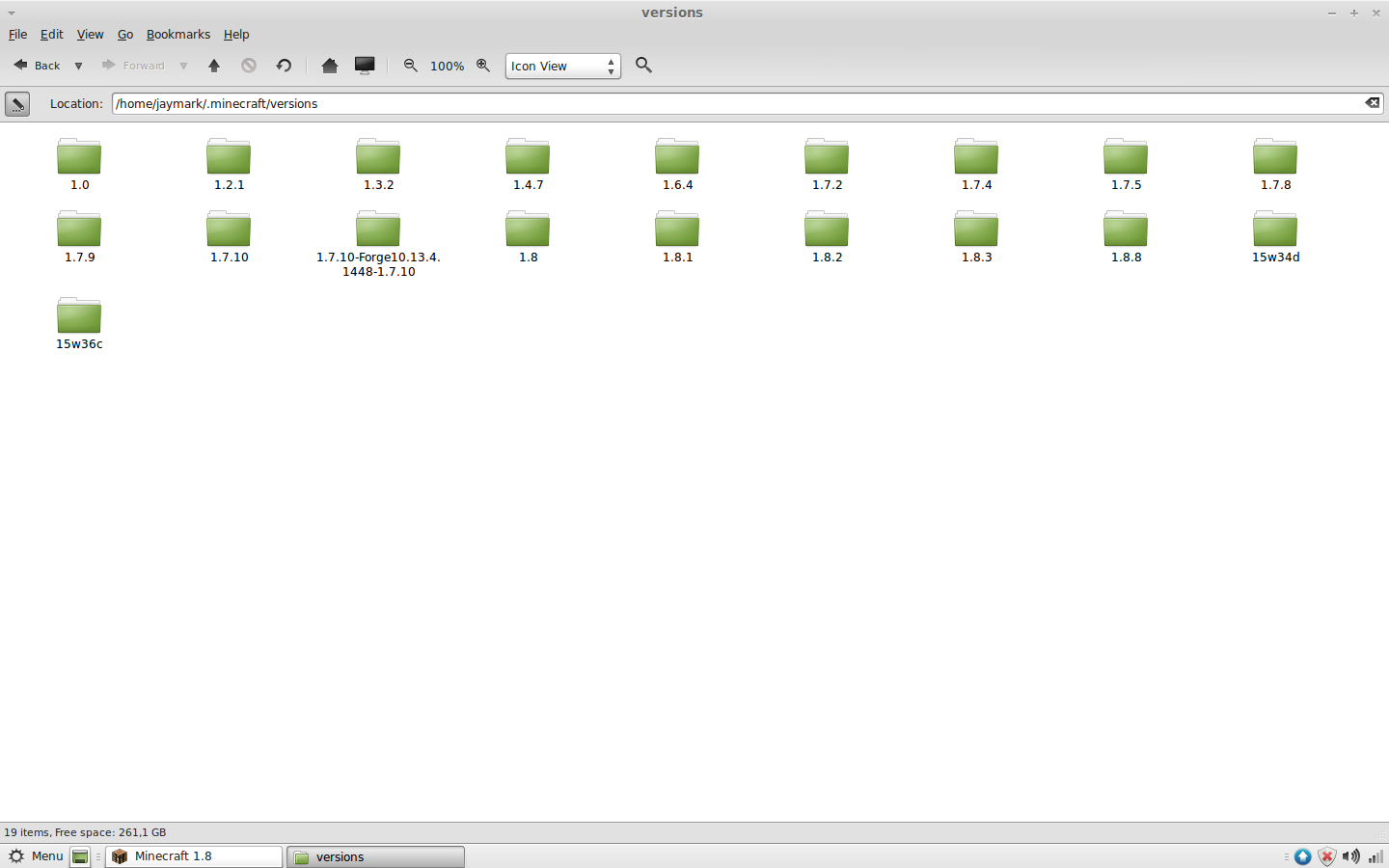
Task: Click the Zoom Out magnifier icon
Action: coord(411,66)
